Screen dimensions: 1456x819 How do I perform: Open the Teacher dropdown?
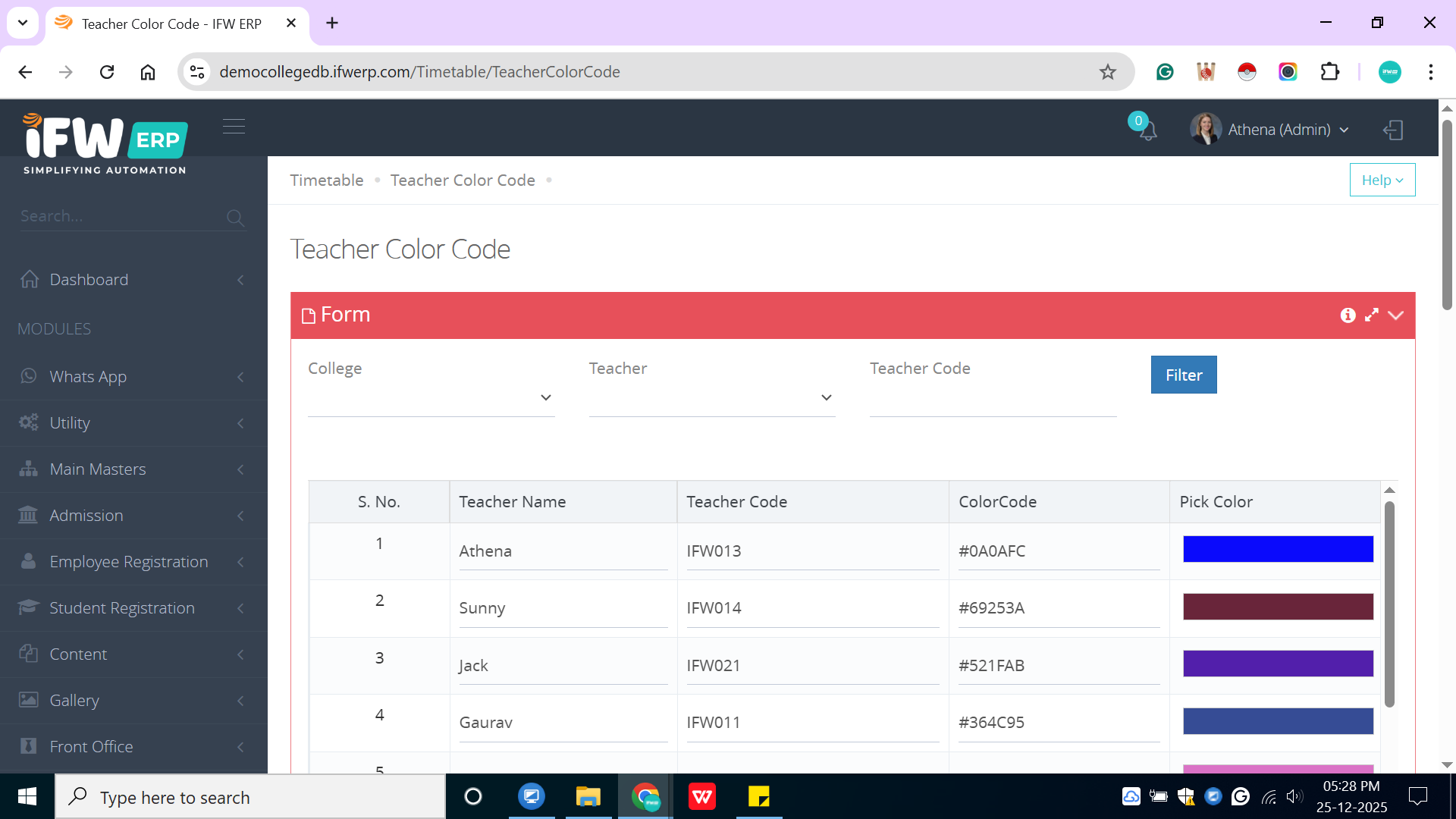click(711, 398)
